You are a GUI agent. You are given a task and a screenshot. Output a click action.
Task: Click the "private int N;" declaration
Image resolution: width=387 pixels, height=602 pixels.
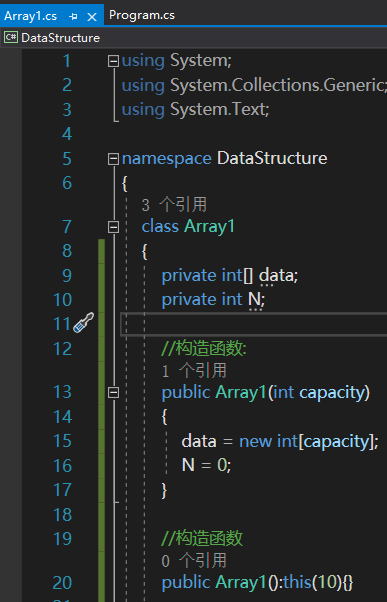(x=213, y=300)
